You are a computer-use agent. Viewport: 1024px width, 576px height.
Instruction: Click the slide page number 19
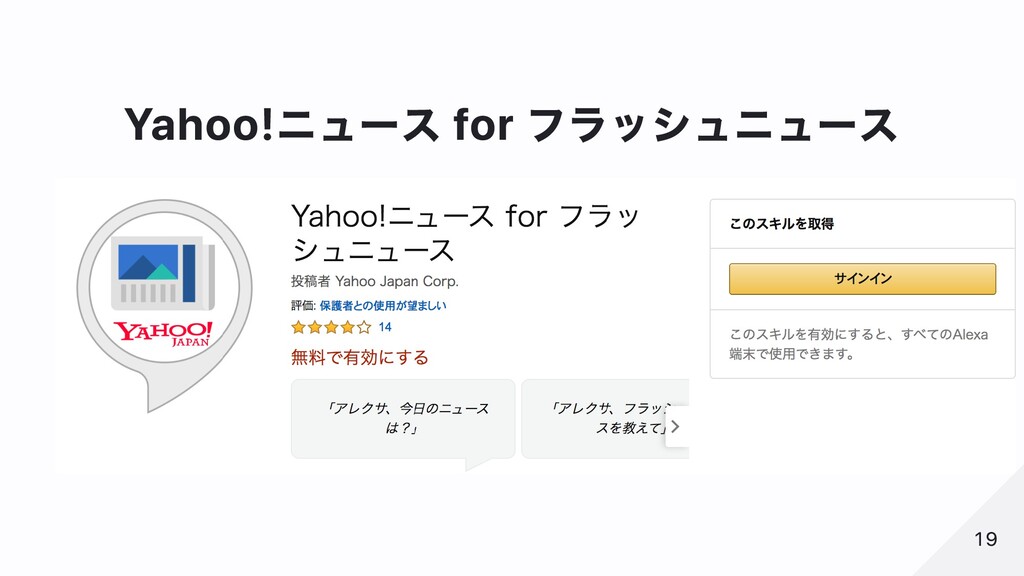tap(985, 540)
